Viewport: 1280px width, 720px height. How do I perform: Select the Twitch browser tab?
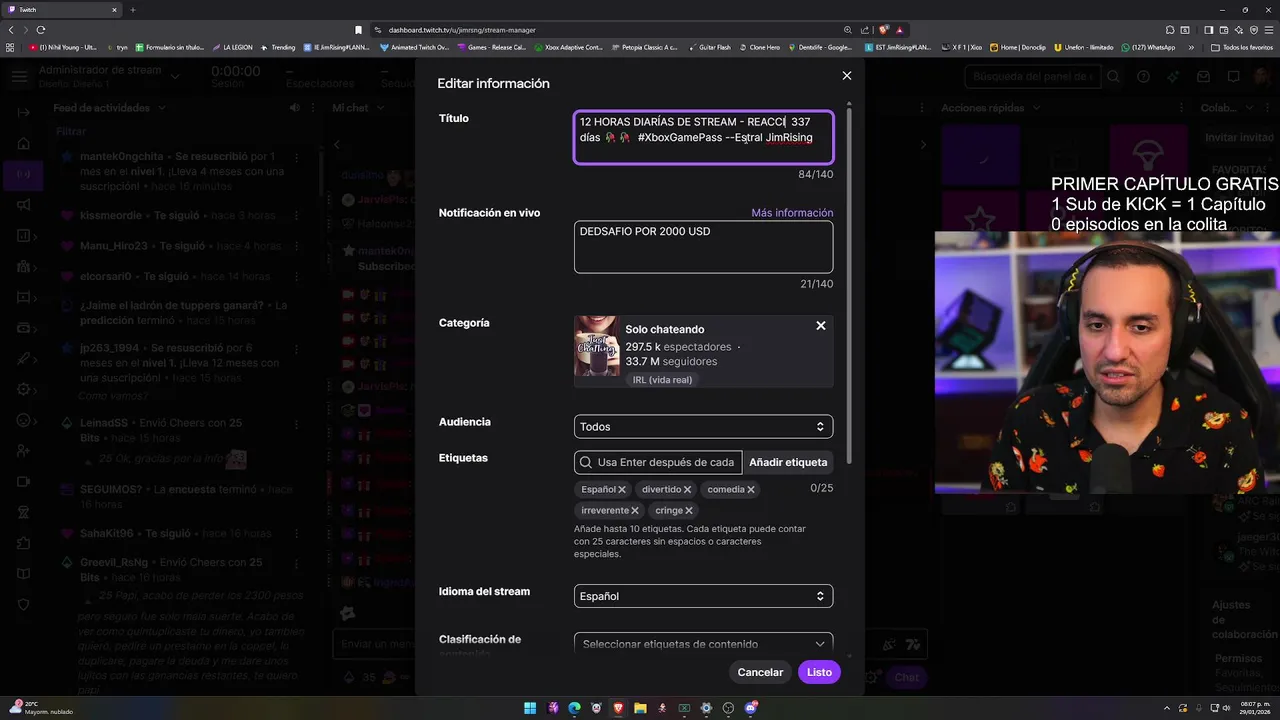pyautogui.click(x=60, y=10)
